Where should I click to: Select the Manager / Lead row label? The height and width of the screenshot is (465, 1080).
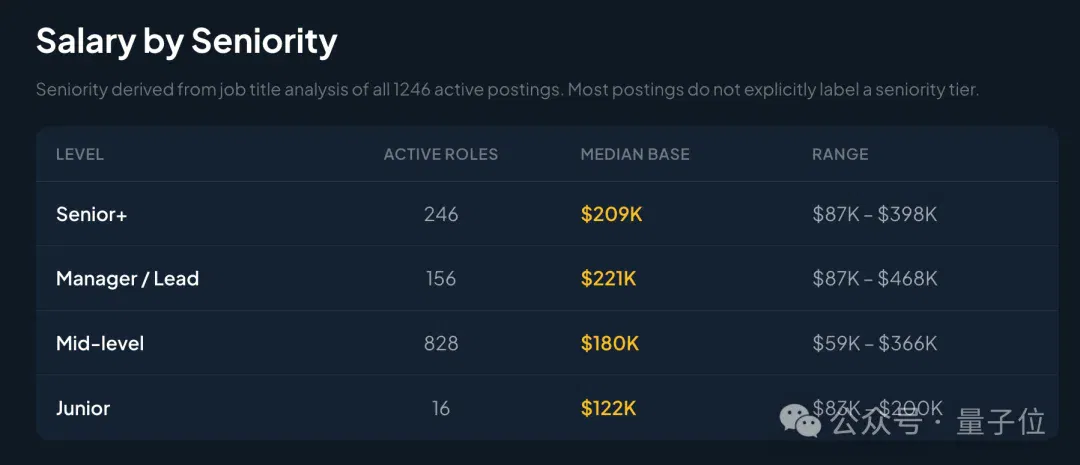pyautogui.click(x=127, y=279)
